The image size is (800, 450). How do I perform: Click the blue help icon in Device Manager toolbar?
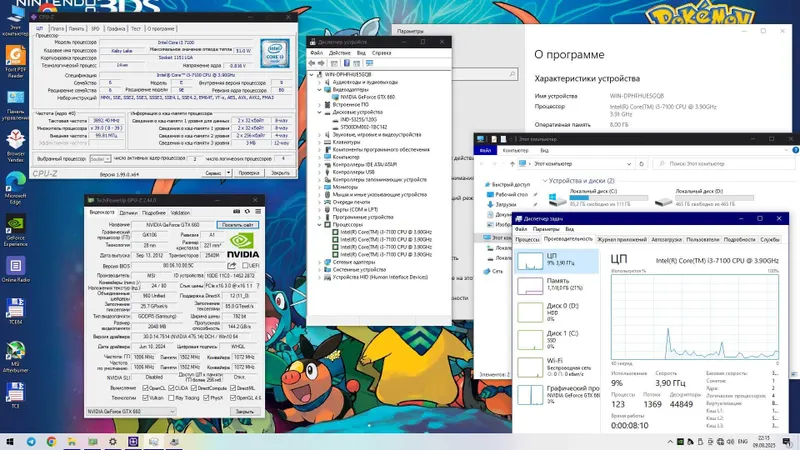click(346, 63)
